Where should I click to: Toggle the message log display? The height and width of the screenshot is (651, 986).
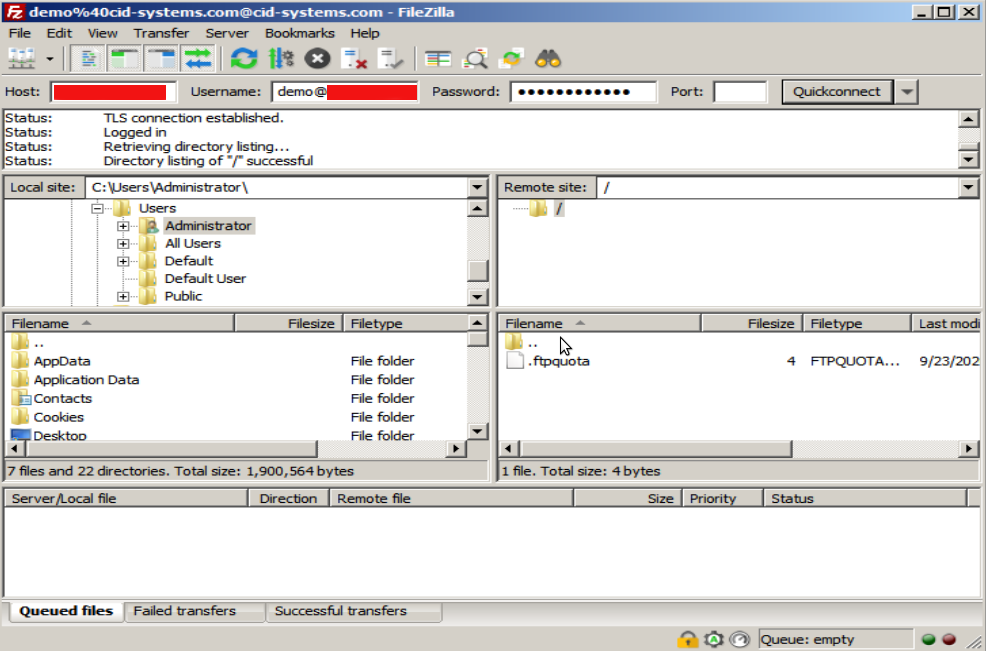coord(88,59)
